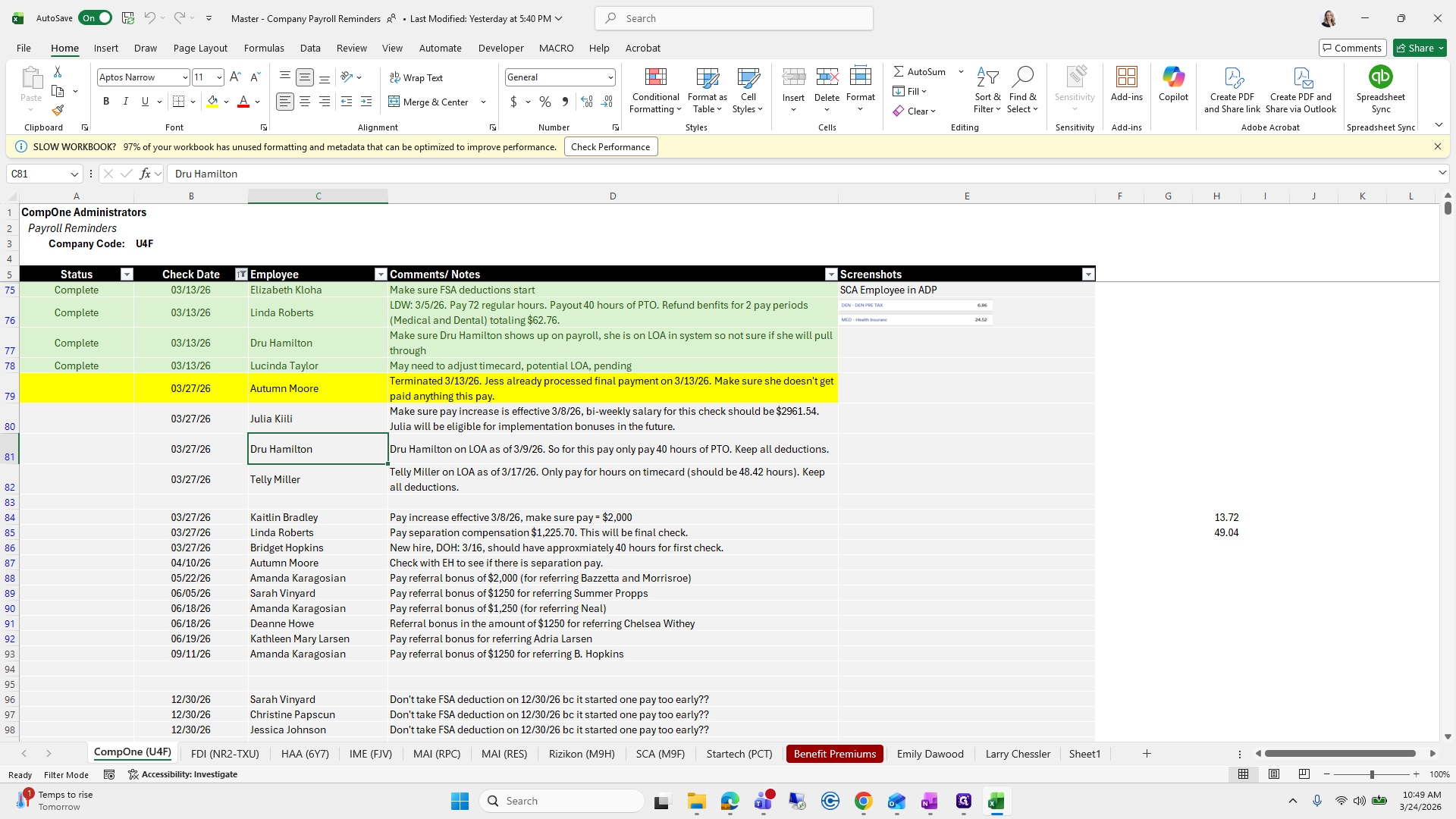
Task: Click the Decrease Decimal icon
Action: tap(607, 102)
